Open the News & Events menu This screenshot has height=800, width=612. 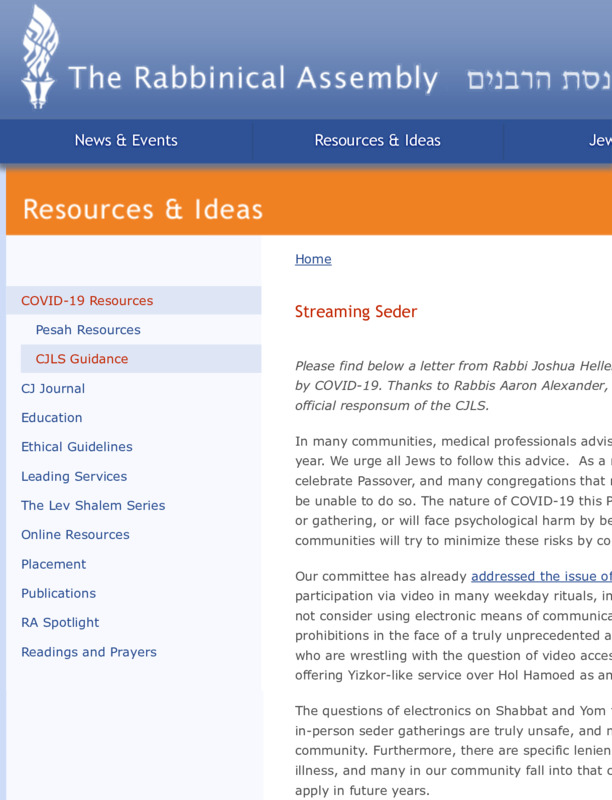(x=126, y=140)
